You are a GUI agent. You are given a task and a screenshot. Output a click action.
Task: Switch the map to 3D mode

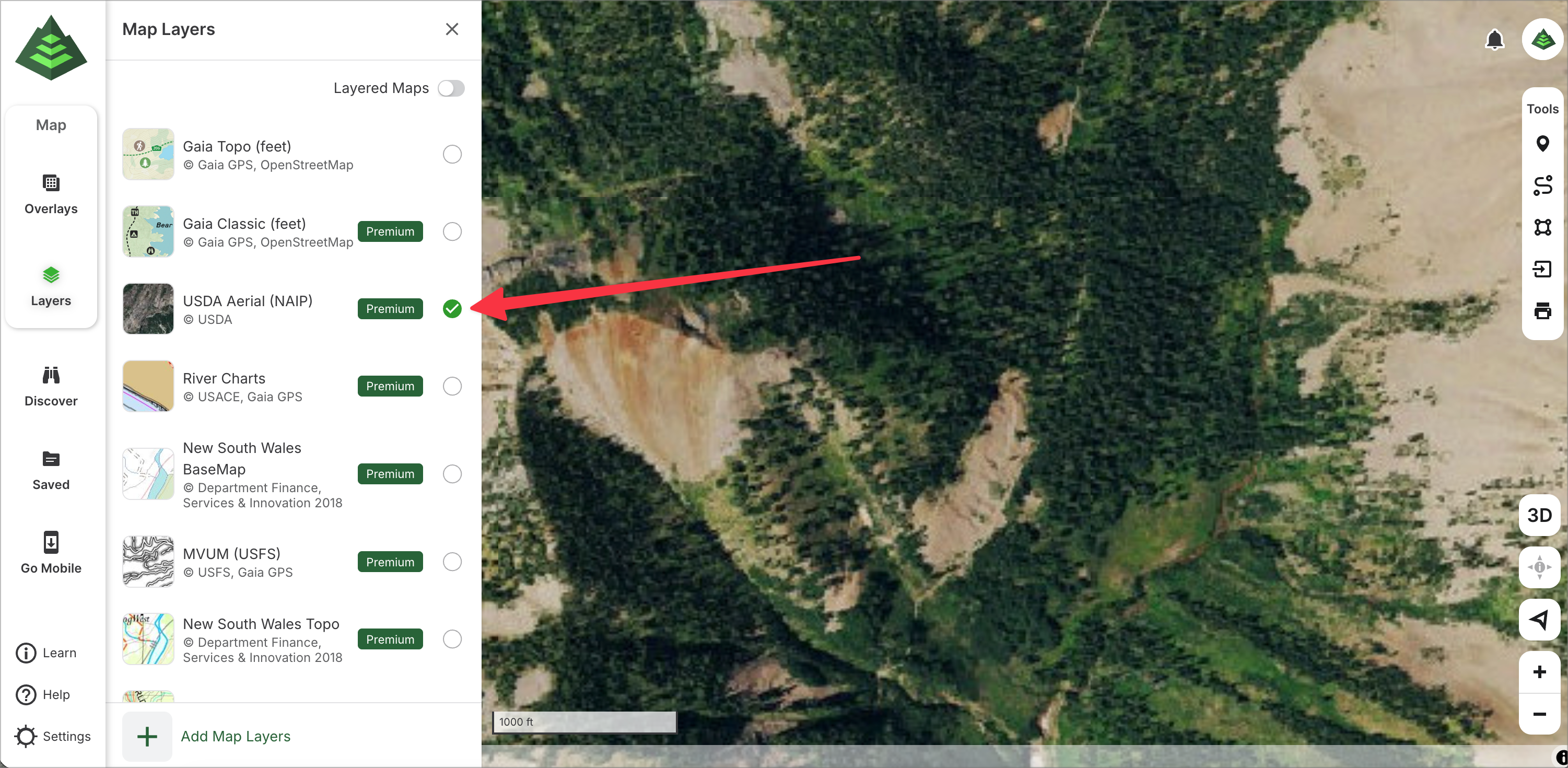tap(1539, 515)
